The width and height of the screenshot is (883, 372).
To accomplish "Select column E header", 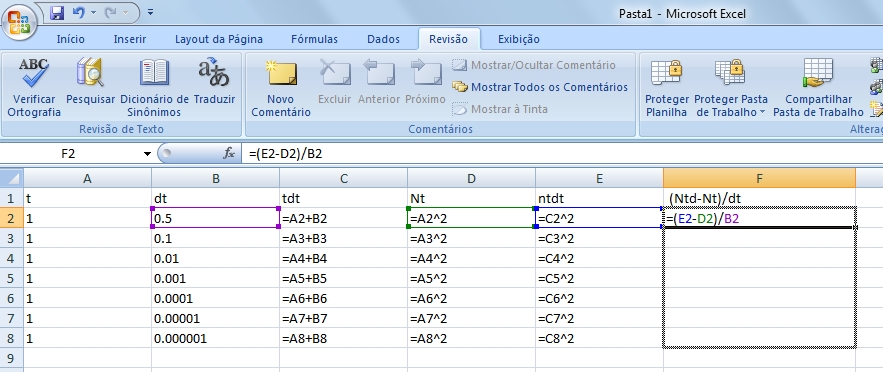I will [599, 178].
